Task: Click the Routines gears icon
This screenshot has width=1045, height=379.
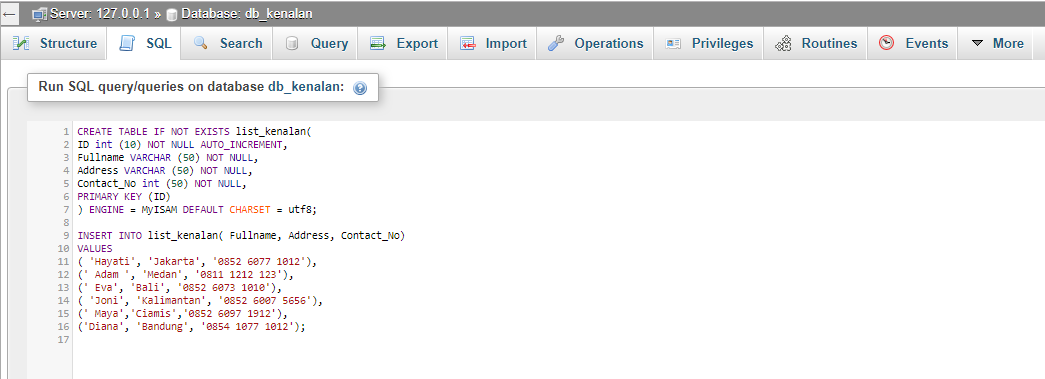Action: [x=783, y=43]
